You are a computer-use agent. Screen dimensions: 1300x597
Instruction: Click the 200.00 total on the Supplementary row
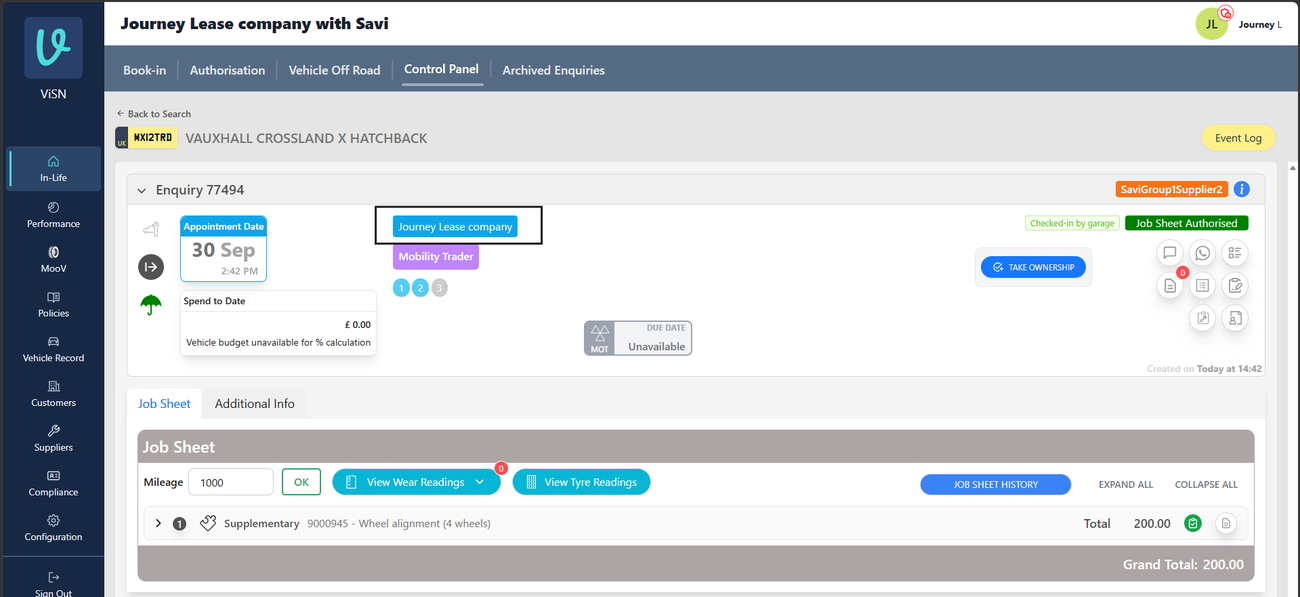[1152, 523]
